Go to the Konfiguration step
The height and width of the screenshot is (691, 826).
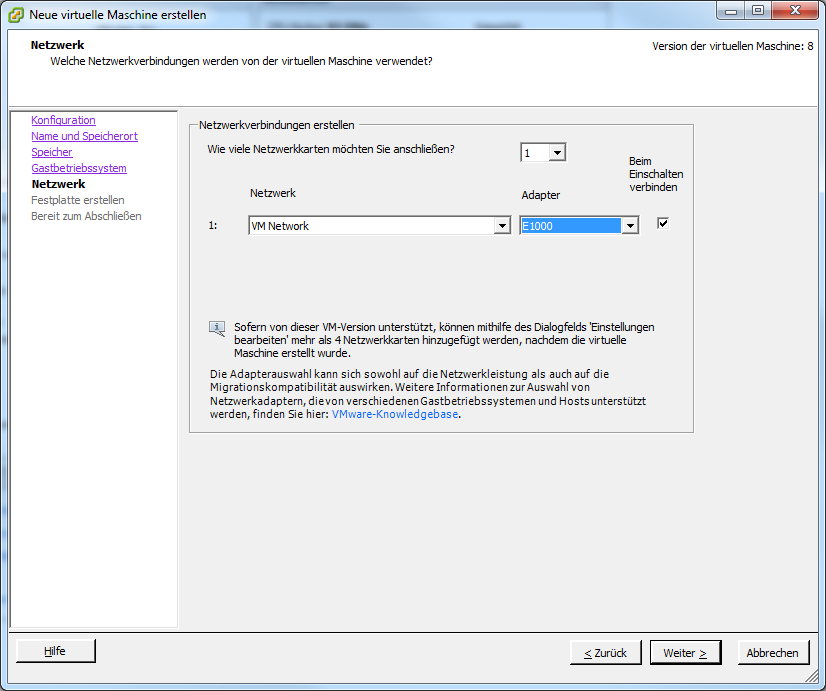pyautogui.click(x=63, y=120)
